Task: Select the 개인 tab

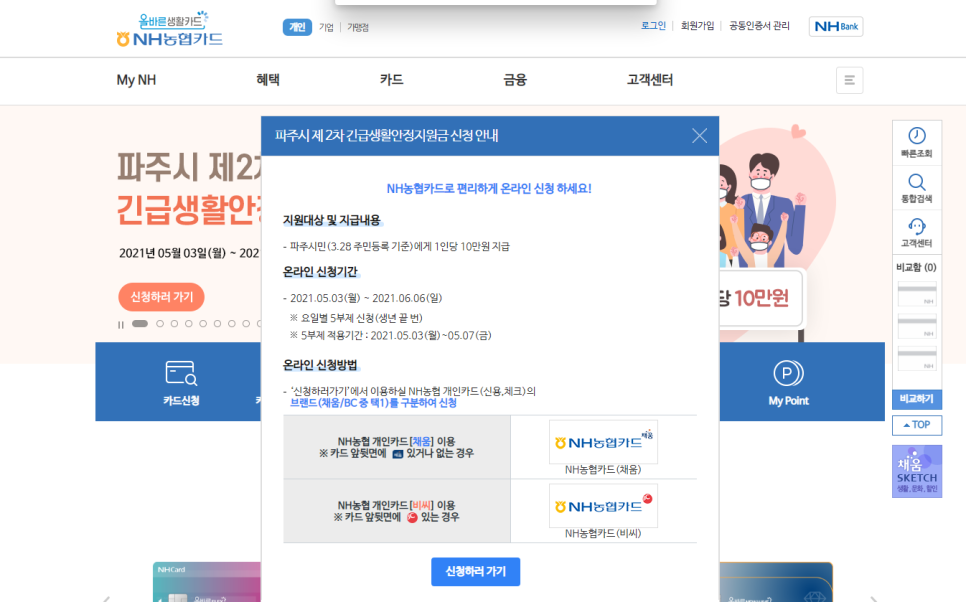Action: [297, 27]
